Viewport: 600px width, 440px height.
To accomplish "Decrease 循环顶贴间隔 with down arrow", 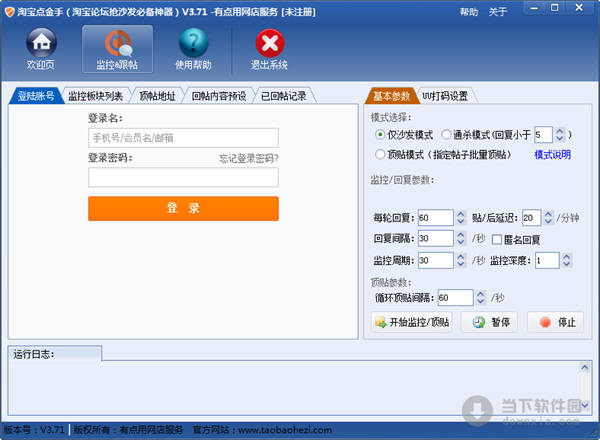I will click(481, 301).
